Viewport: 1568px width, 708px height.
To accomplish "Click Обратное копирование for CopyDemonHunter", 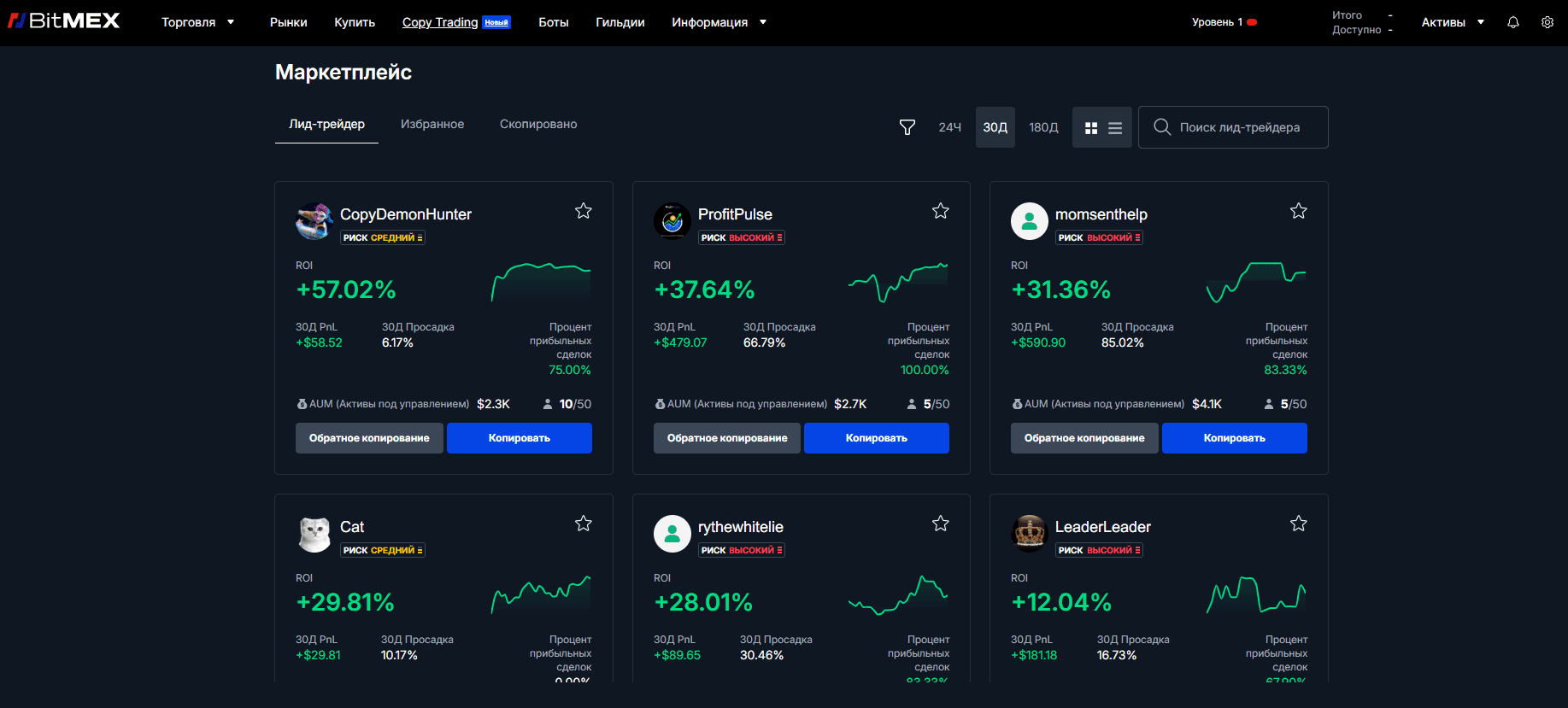I will [369, 438].
